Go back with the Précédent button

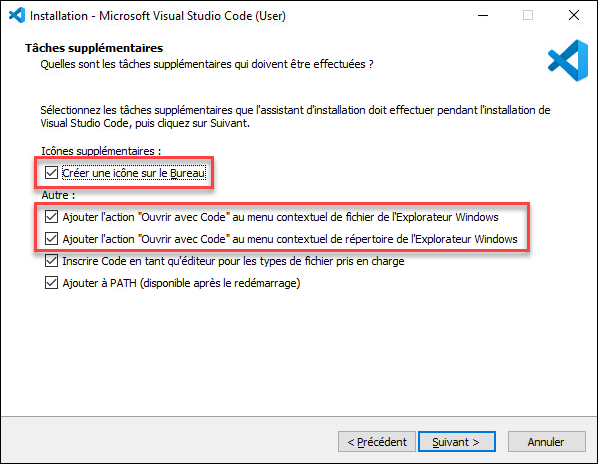[x=376, y=442]
